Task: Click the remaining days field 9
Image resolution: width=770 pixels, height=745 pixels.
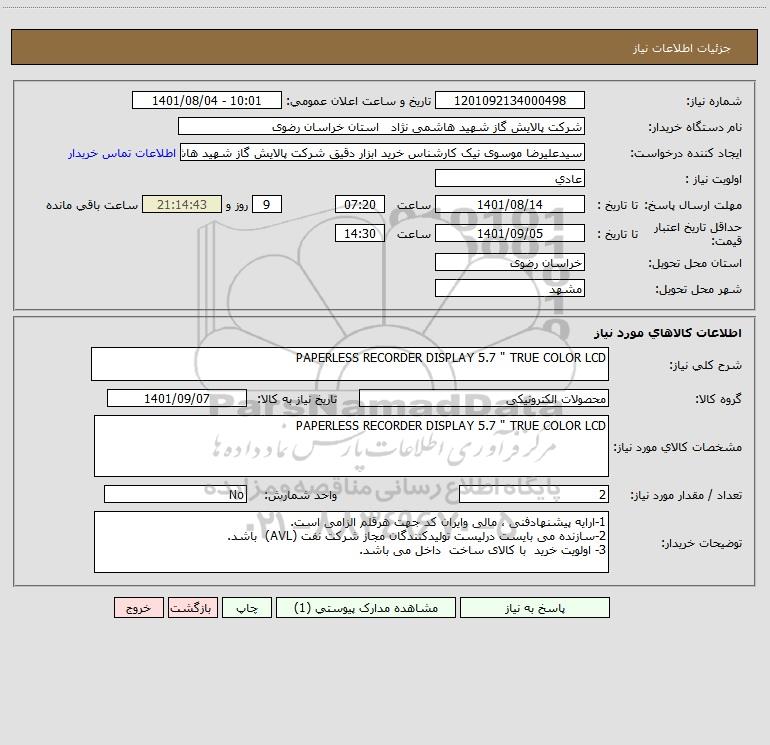Action: coord(267,204)
